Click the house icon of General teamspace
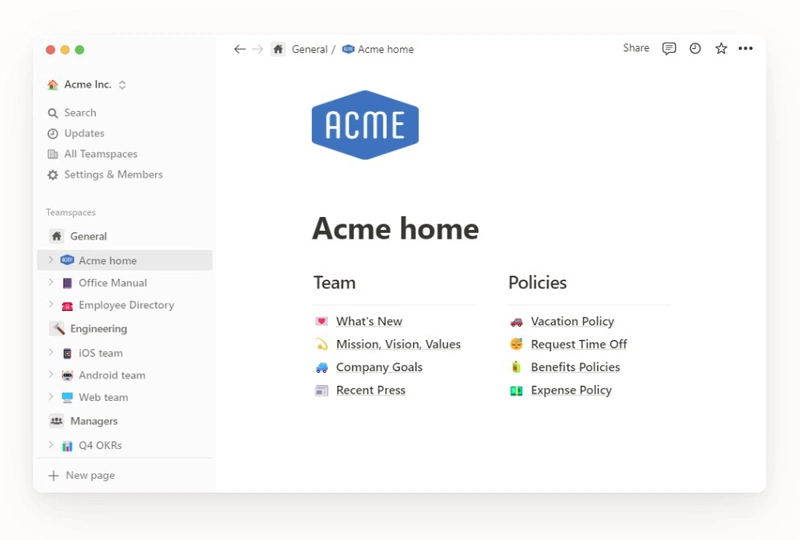Image resolution: width=800 pixels, height=540 pixels. [x=57, y=236]
